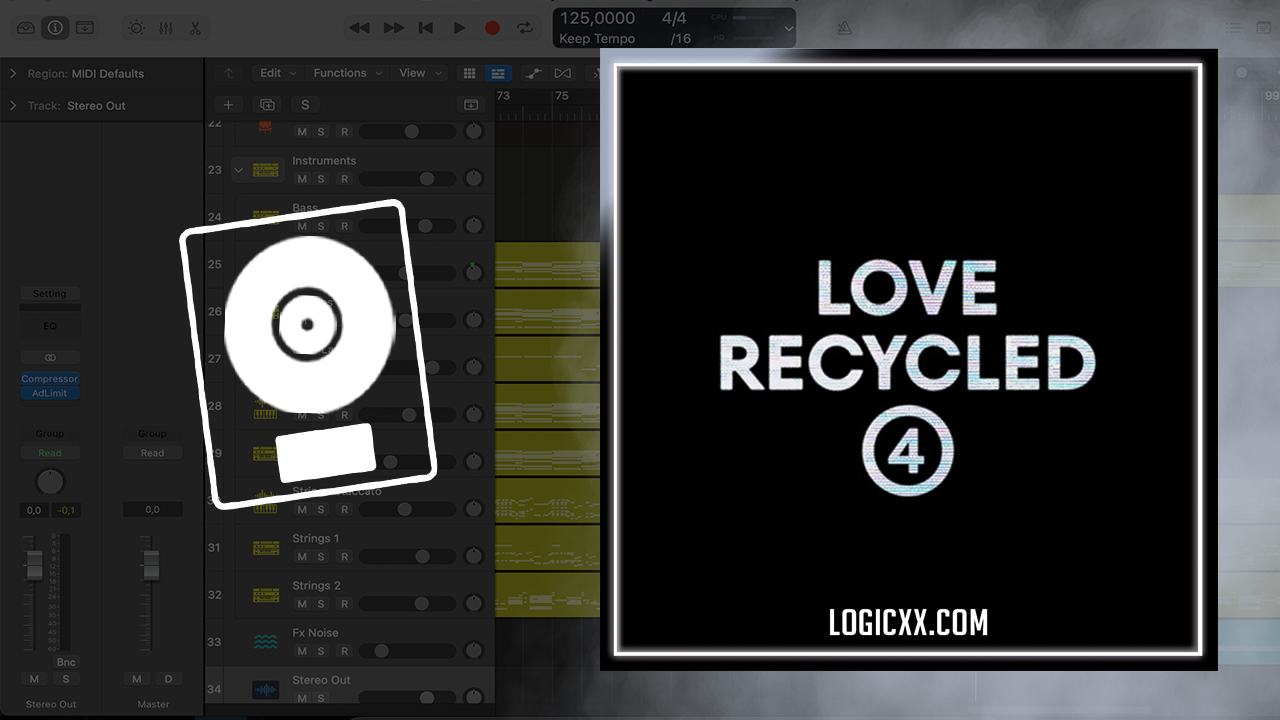Click the Duplicate Track icon
1280x720 pixels.
(267, 105)
